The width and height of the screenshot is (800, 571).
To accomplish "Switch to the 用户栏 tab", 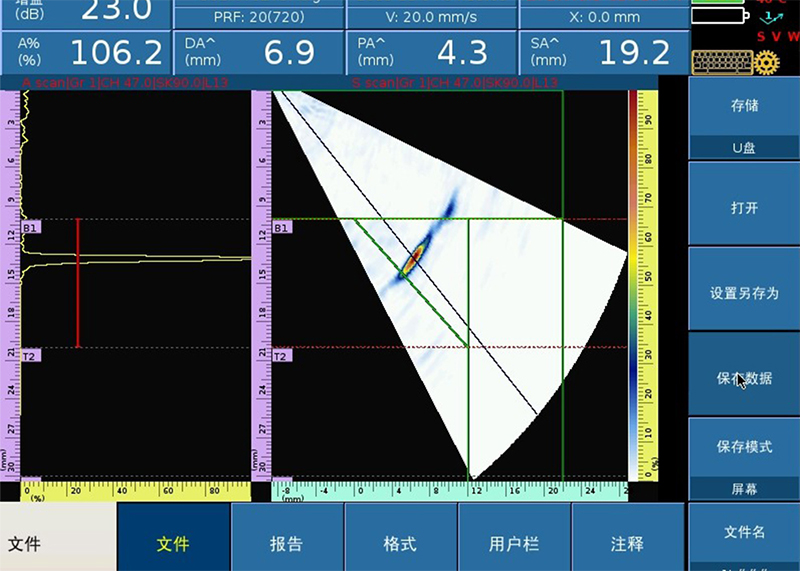I will [514, 537].
